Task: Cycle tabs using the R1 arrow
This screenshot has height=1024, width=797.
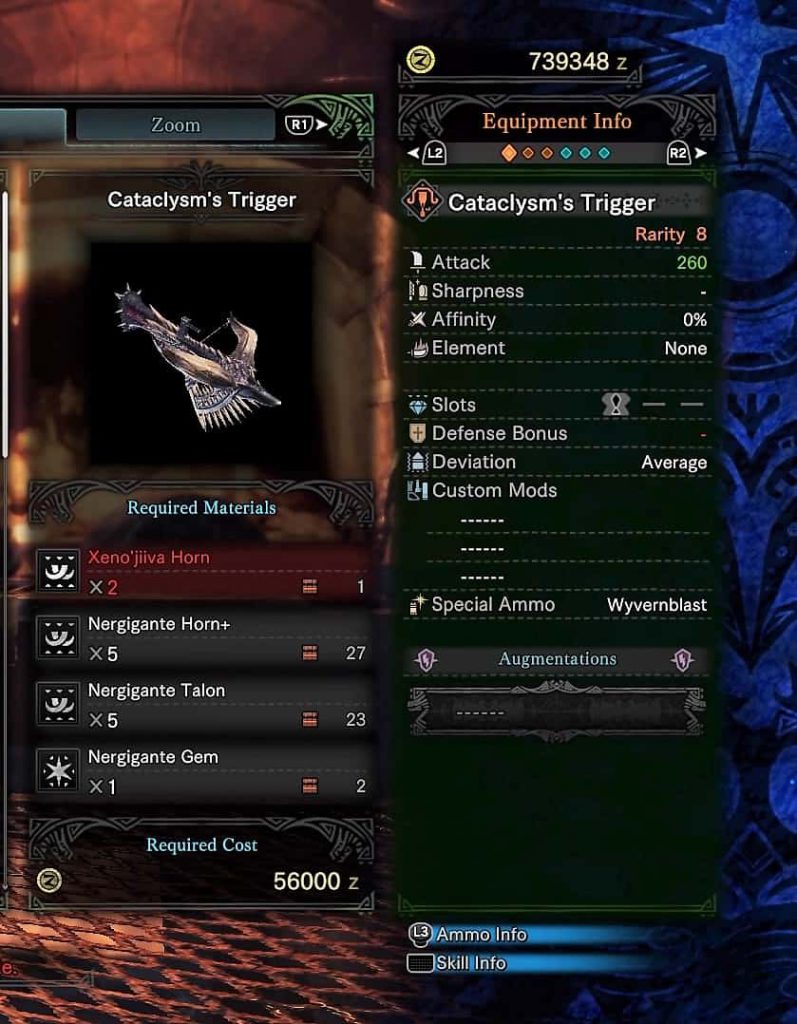Action: 306,124
